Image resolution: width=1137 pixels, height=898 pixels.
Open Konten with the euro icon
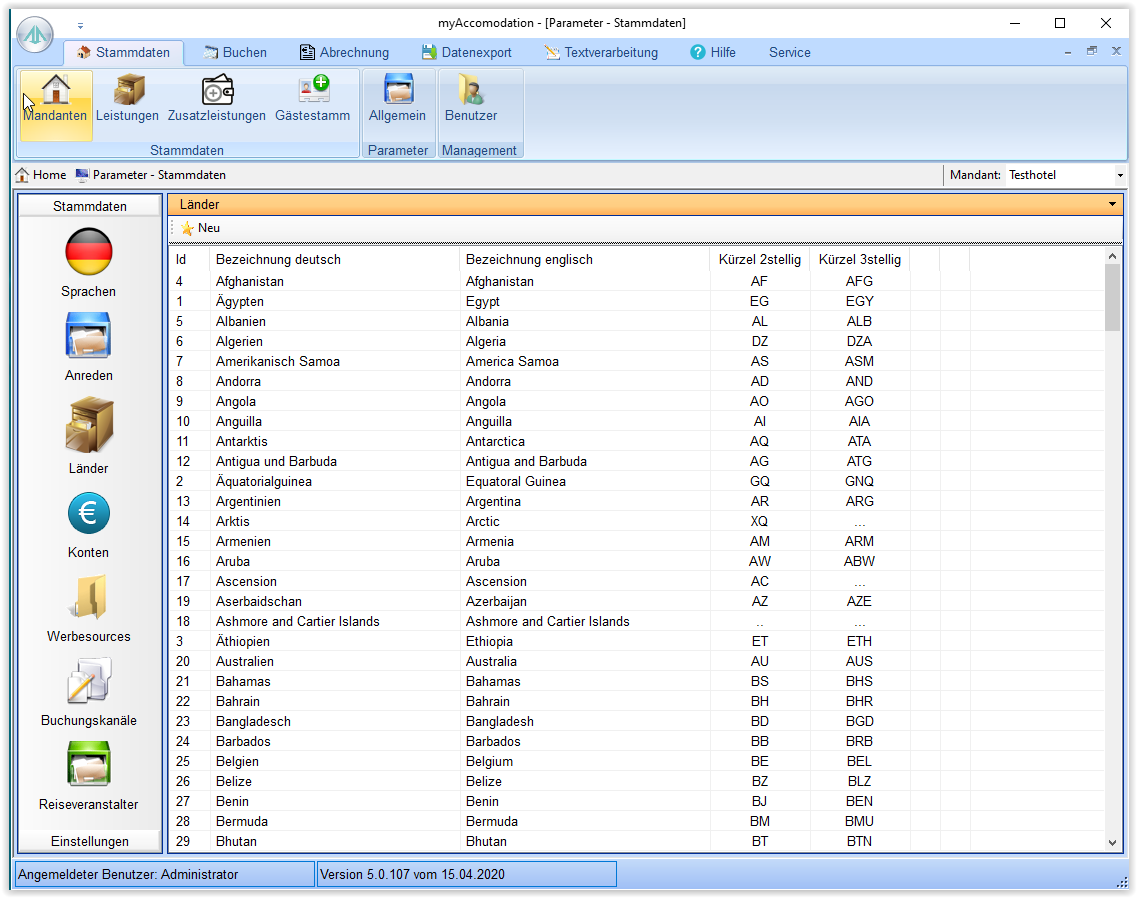[88, 525]
